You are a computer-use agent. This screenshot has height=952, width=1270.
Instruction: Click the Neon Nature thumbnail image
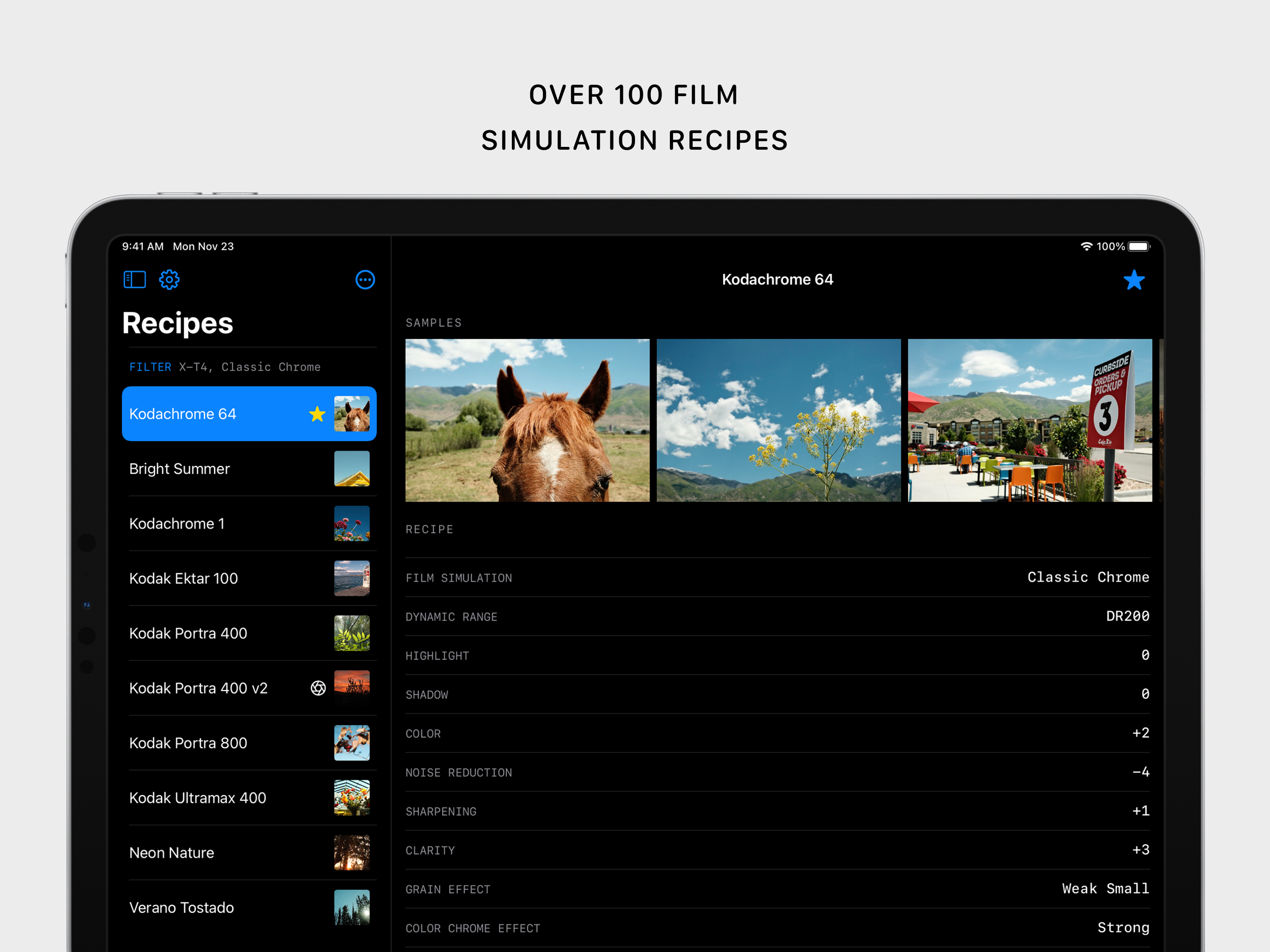(352, 853)
